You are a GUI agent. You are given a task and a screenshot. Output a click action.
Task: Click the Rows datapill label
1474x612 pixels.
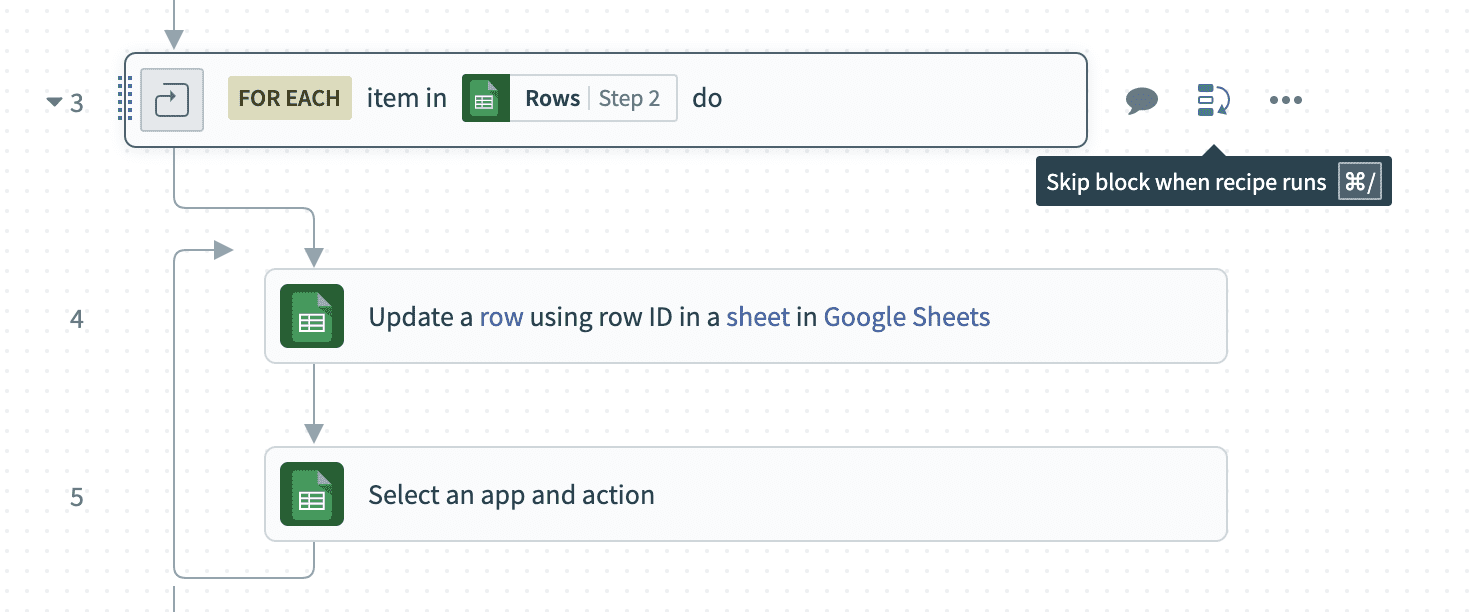552,99
